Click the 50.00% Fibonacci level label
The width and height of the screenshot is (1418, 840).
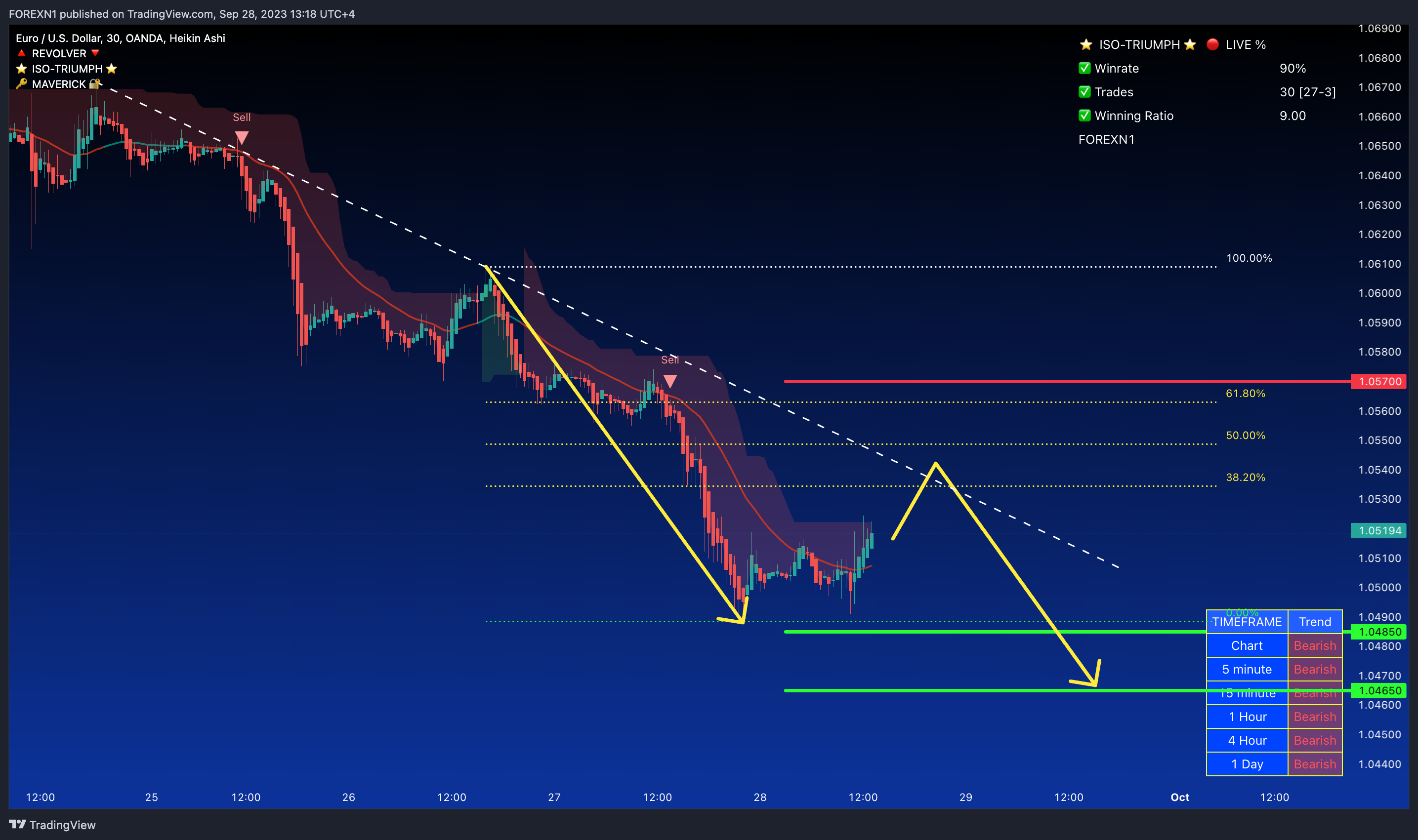pyautogui.click(x=1245, y=435)
